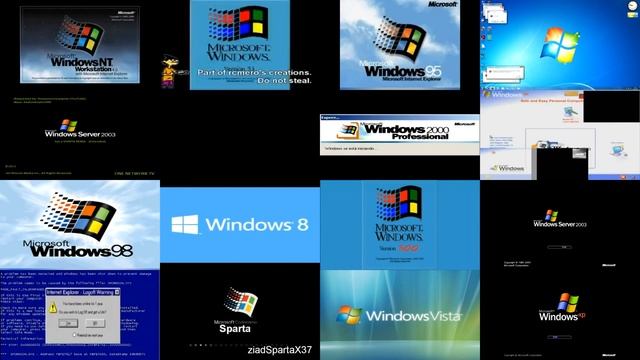Viewport: 640px width, 360px height.
Task: Tick the option below the Logoff Warning buttons
Action: coord(74,335)
